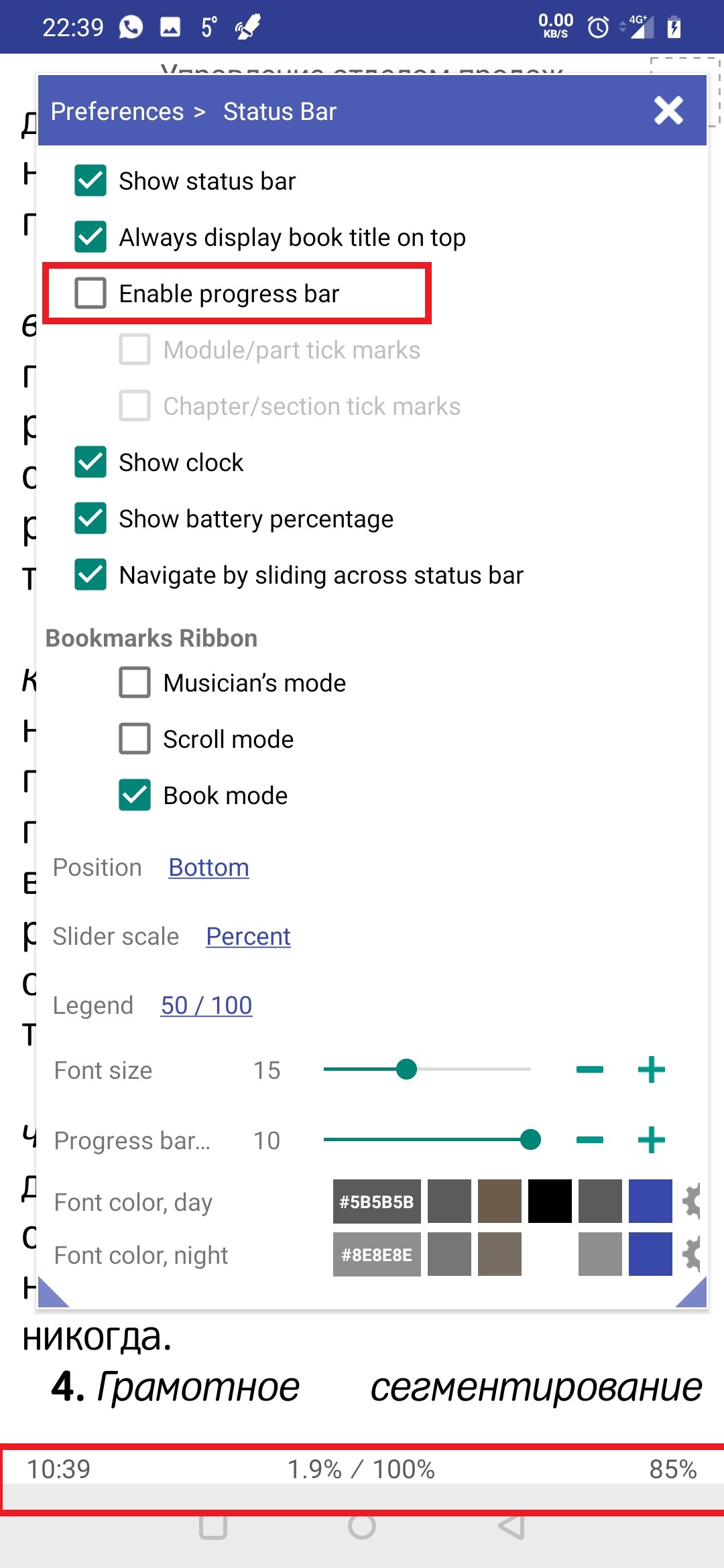Open custom color gear for day font
Screen dimensions: 724x1568
691,1201
